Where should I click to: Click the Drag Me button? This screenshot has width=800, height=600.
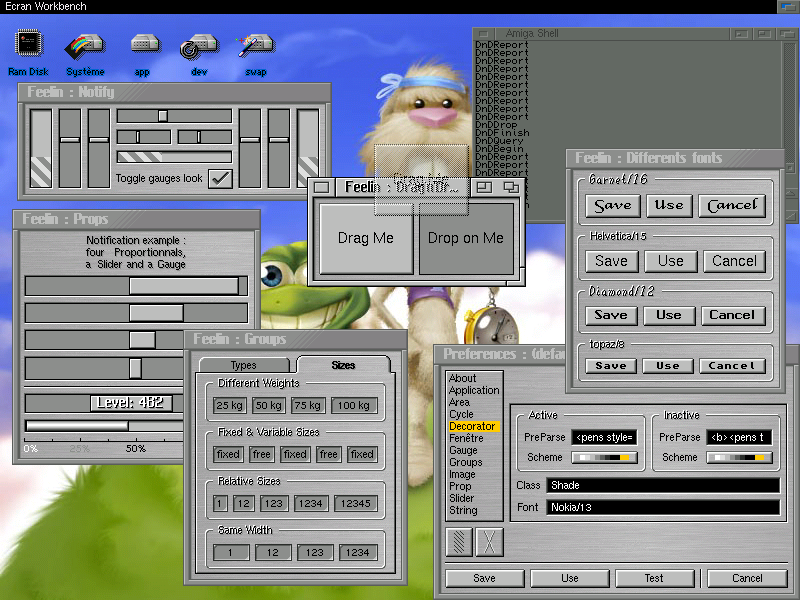(x=366, y=238)
